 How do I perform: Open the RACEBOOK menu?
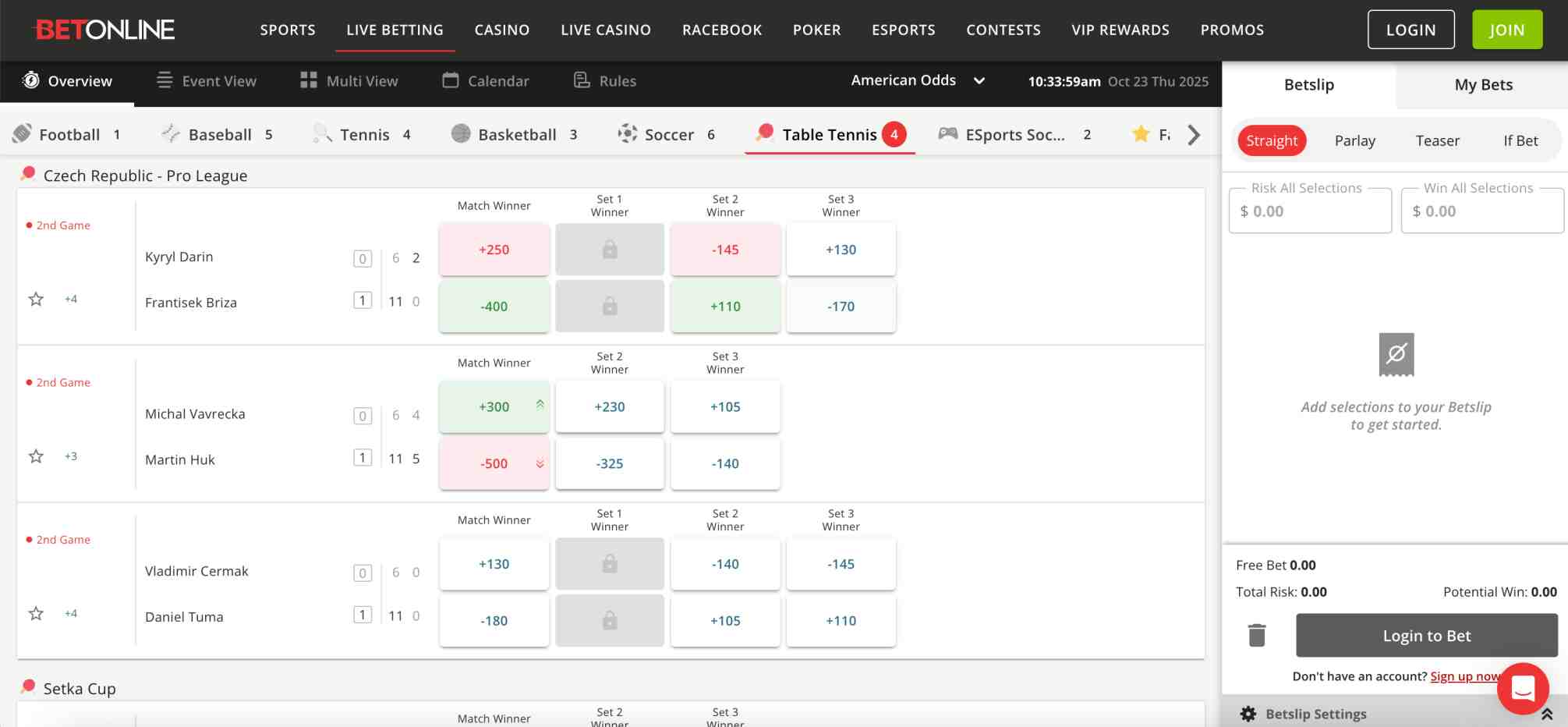click(x=721, y=30)
